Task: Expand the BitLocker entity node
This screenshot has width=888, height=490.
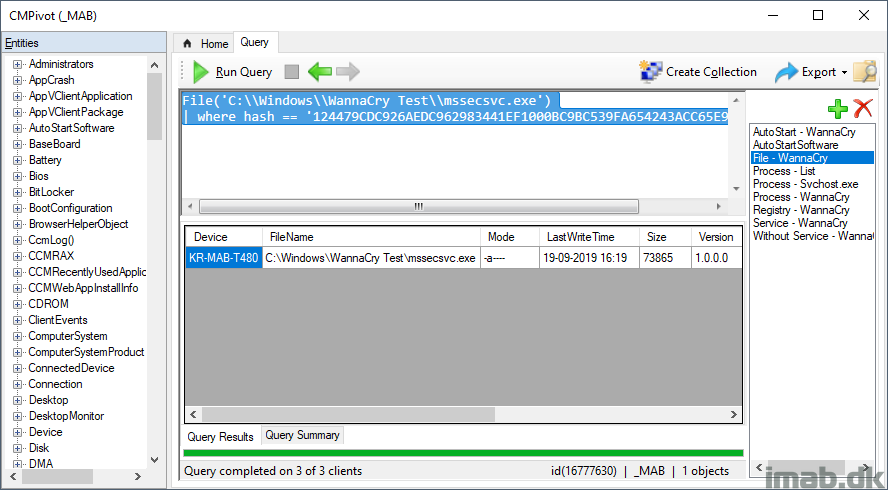Action: 17,193
